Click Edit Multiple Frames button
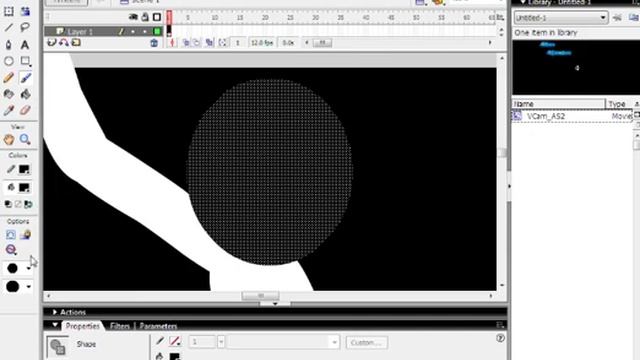Image resolution: width=640 pixels, height=360 pixels. click(x=209, y=43)
